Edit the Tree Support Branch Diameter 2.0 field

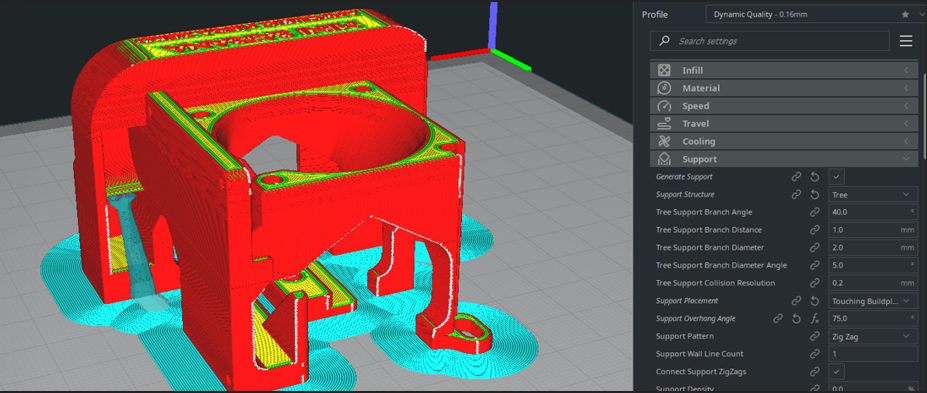(x=873, y=248)
